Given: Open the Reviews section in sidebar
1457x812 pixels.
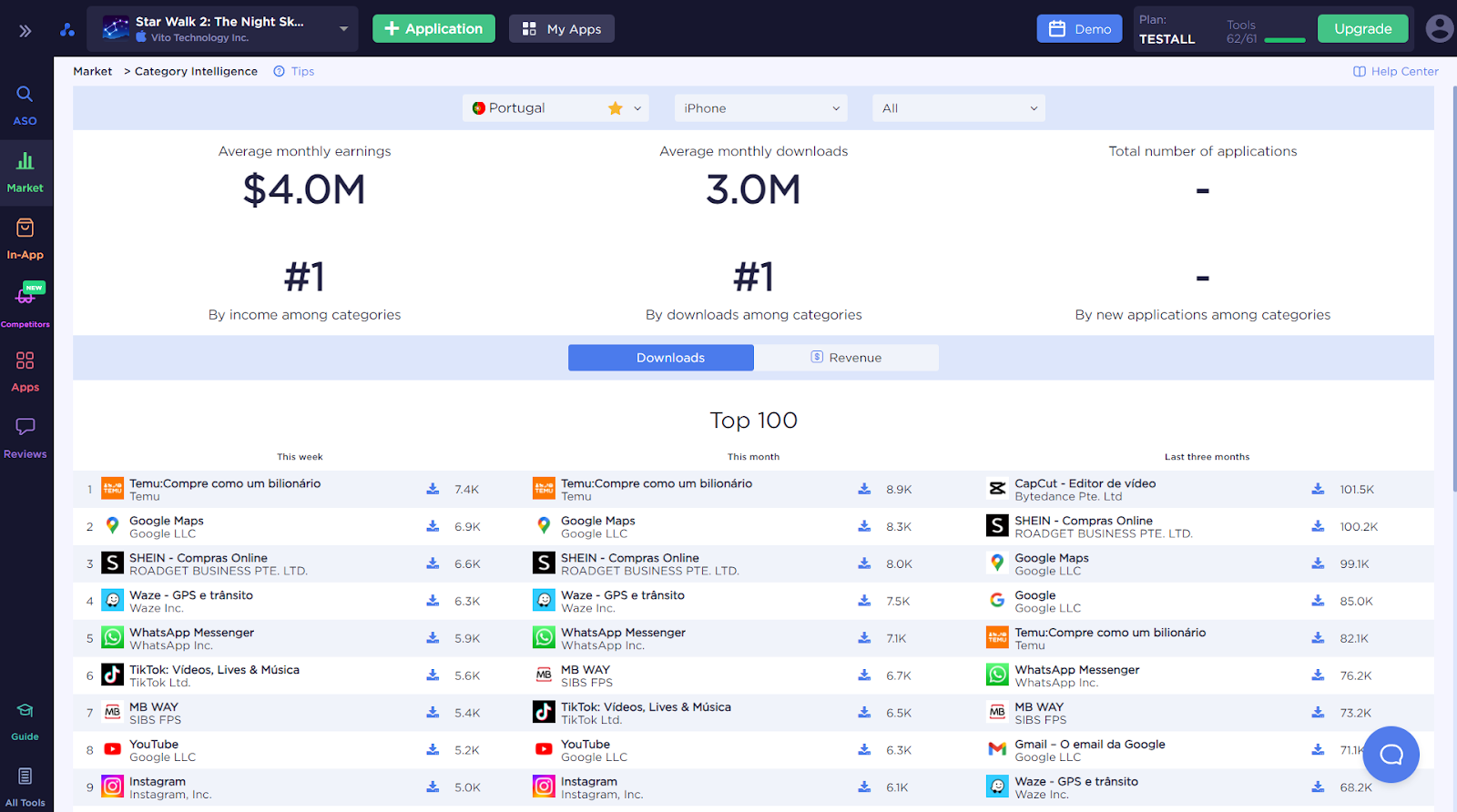Looking at the screenshot, I should pyautogui.click(x=25, y=438).
